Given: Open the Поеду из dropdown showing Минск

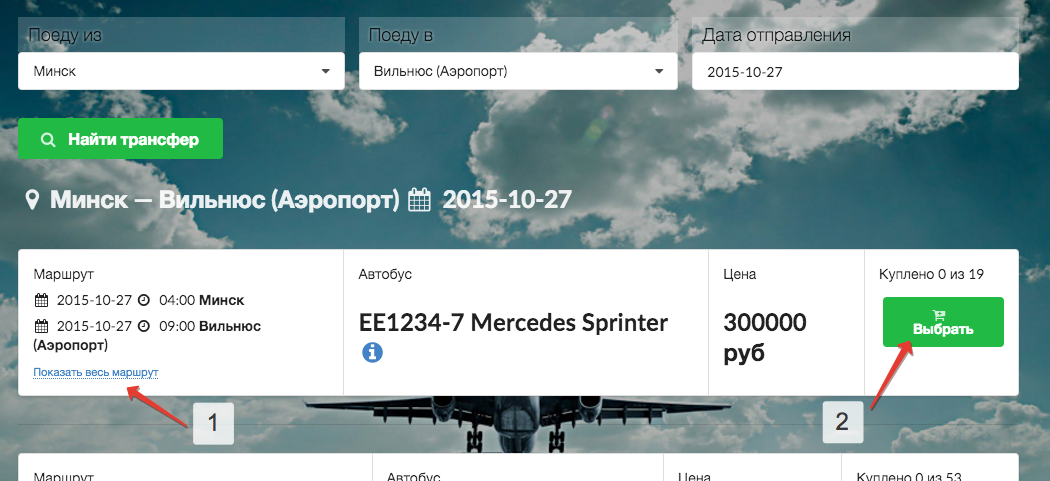Looking at the screenshot, I should click(181, 71).
